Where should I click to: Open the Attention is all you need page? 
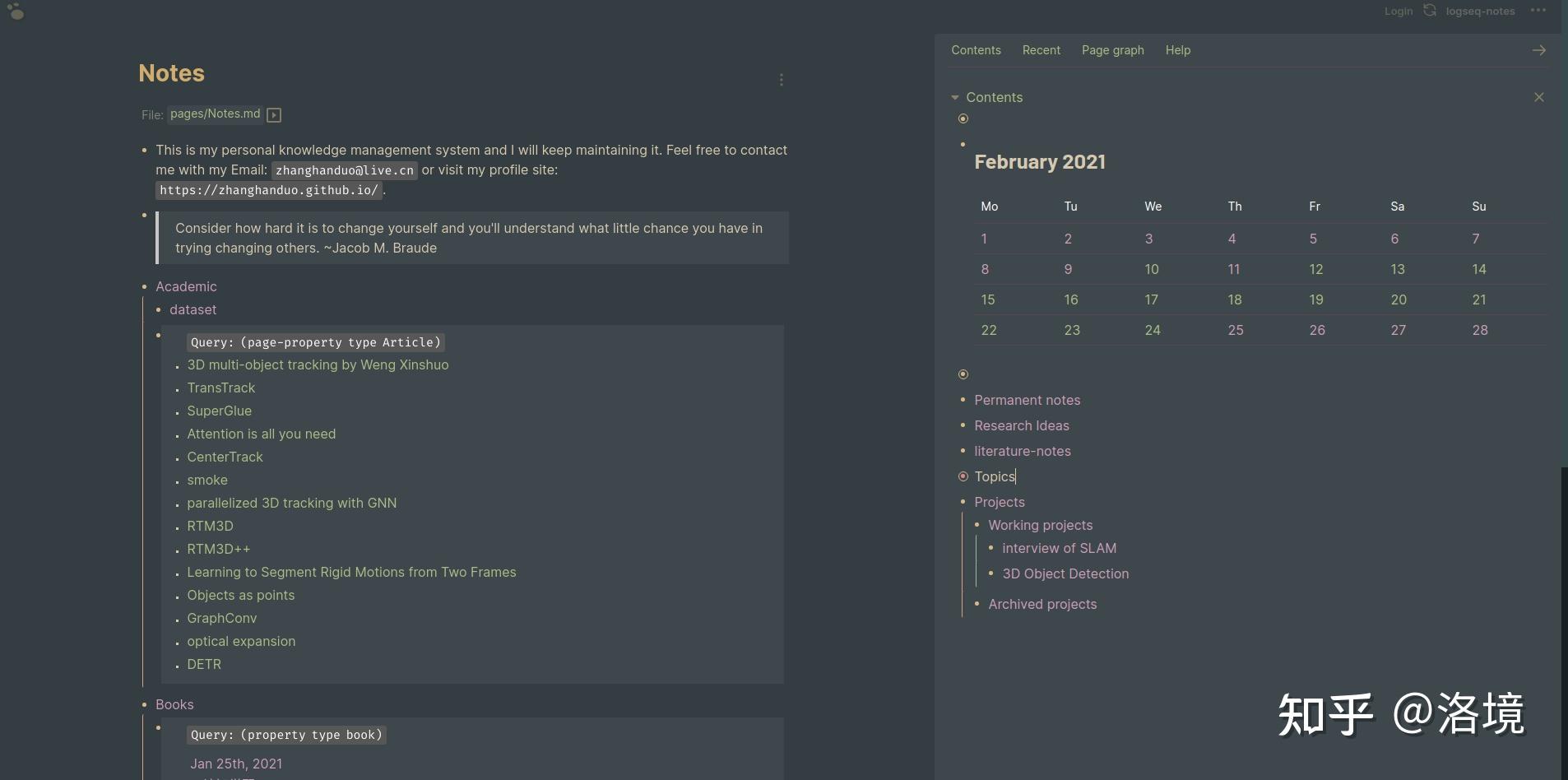[x=261, y=434]
